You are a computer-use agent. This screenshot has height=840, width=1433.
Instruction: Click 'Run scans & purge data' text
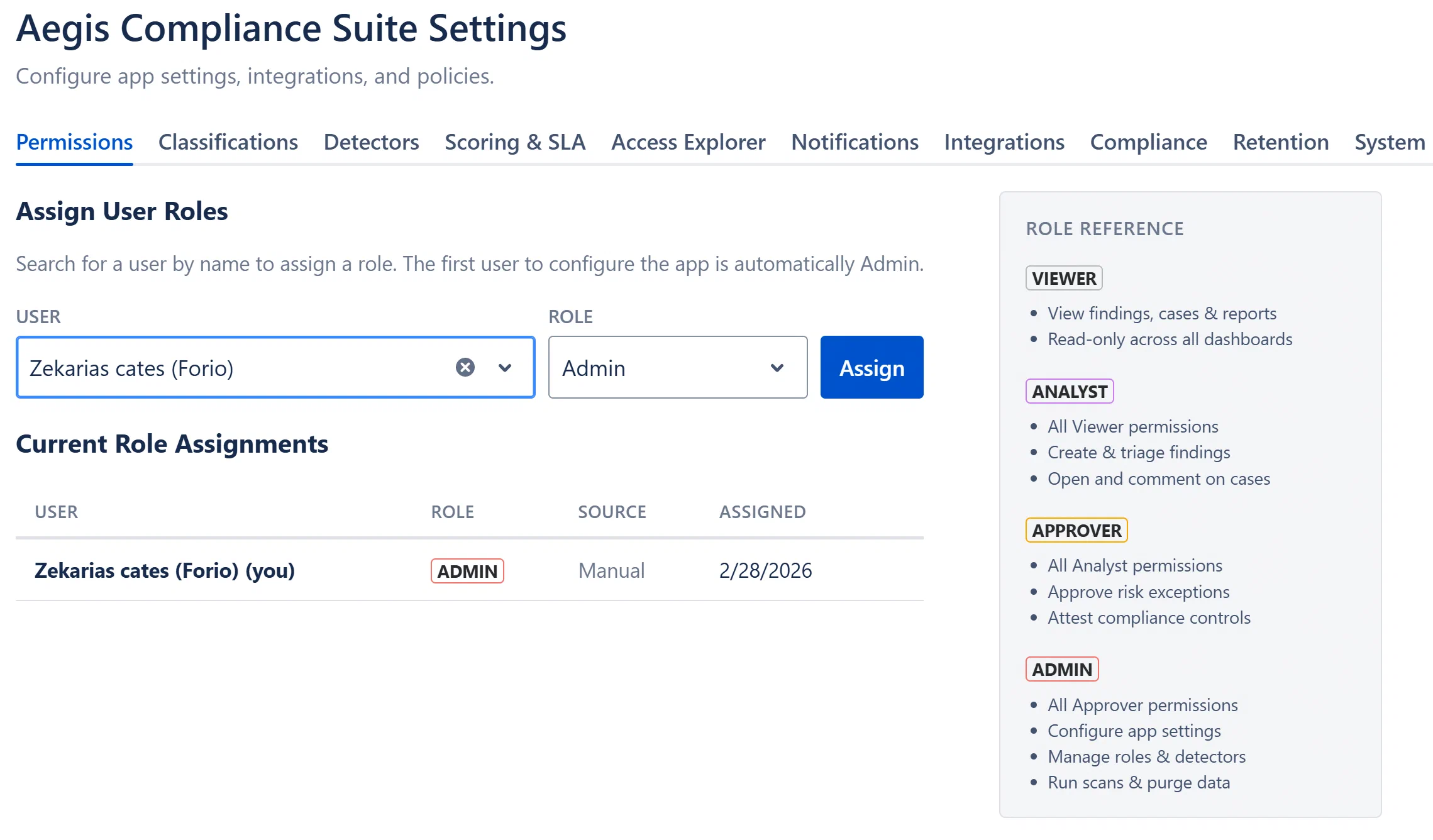point(1139,782)
